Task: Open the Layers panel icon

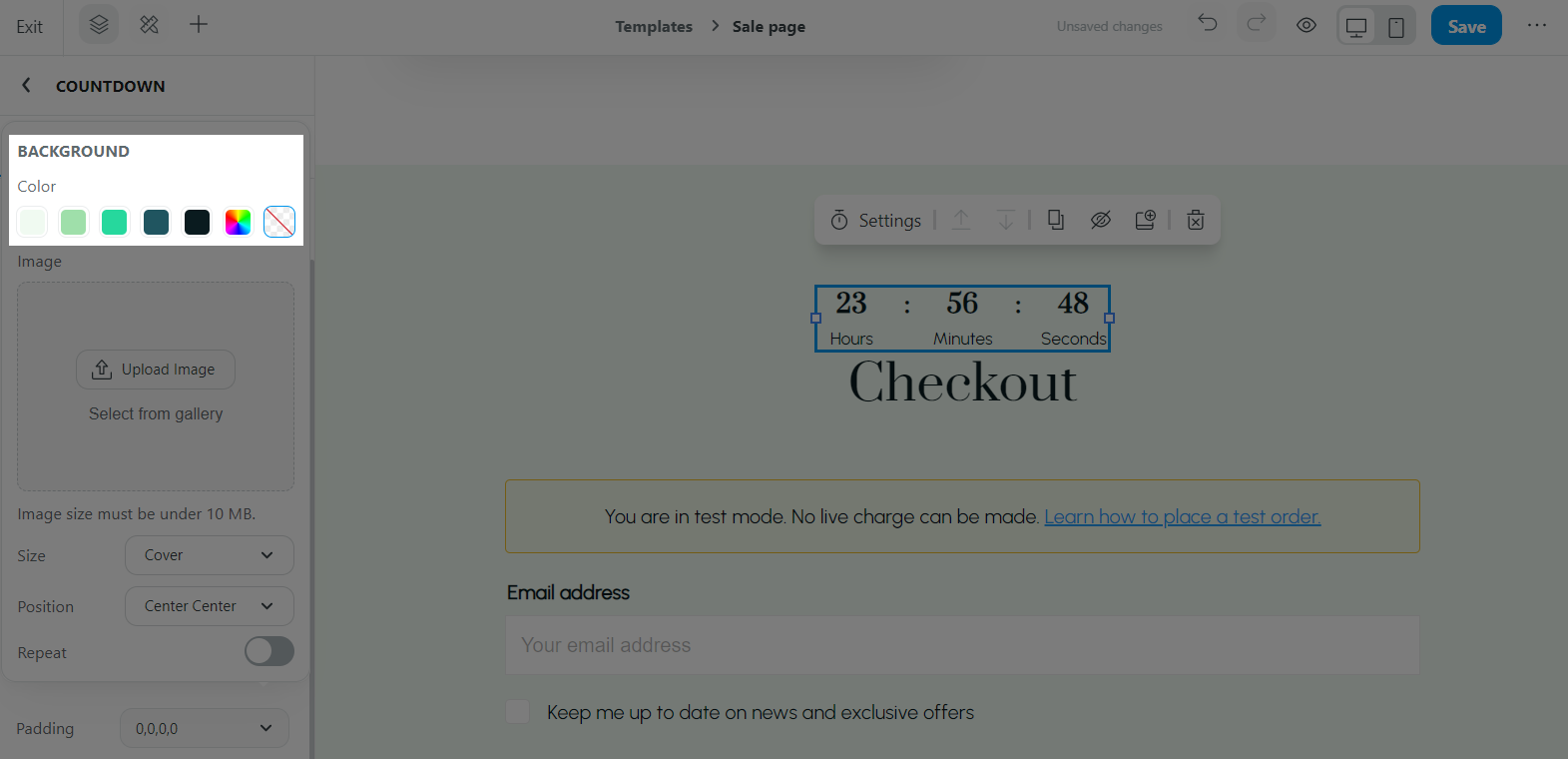Action: [x=99, y=25]
